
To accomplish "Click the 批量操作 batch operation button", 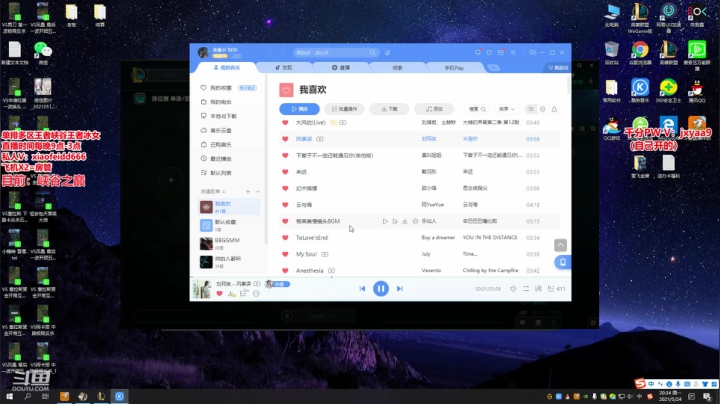I will (344, 109).
